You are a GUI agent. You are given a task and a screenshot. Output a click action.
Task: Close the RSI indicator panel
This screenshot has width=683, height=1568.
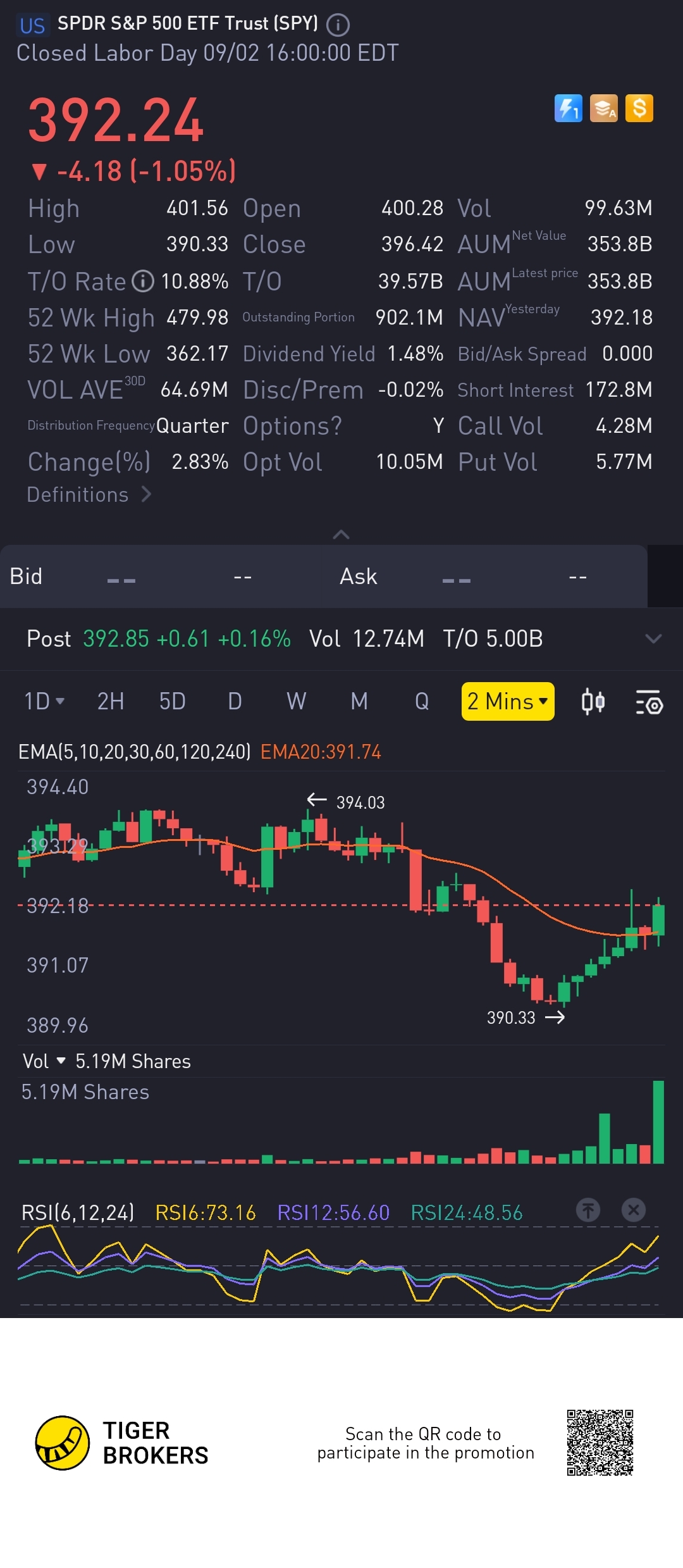[x=633, y=1210]
